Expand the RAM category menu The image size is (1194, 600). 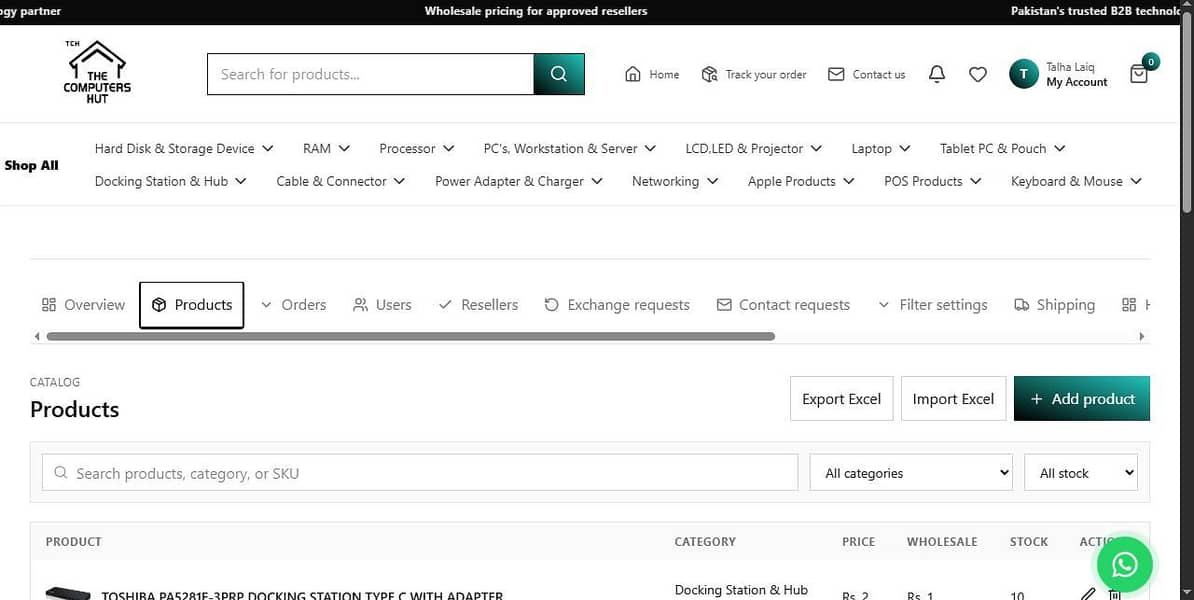pyautogui.click(x=326, y=148)
